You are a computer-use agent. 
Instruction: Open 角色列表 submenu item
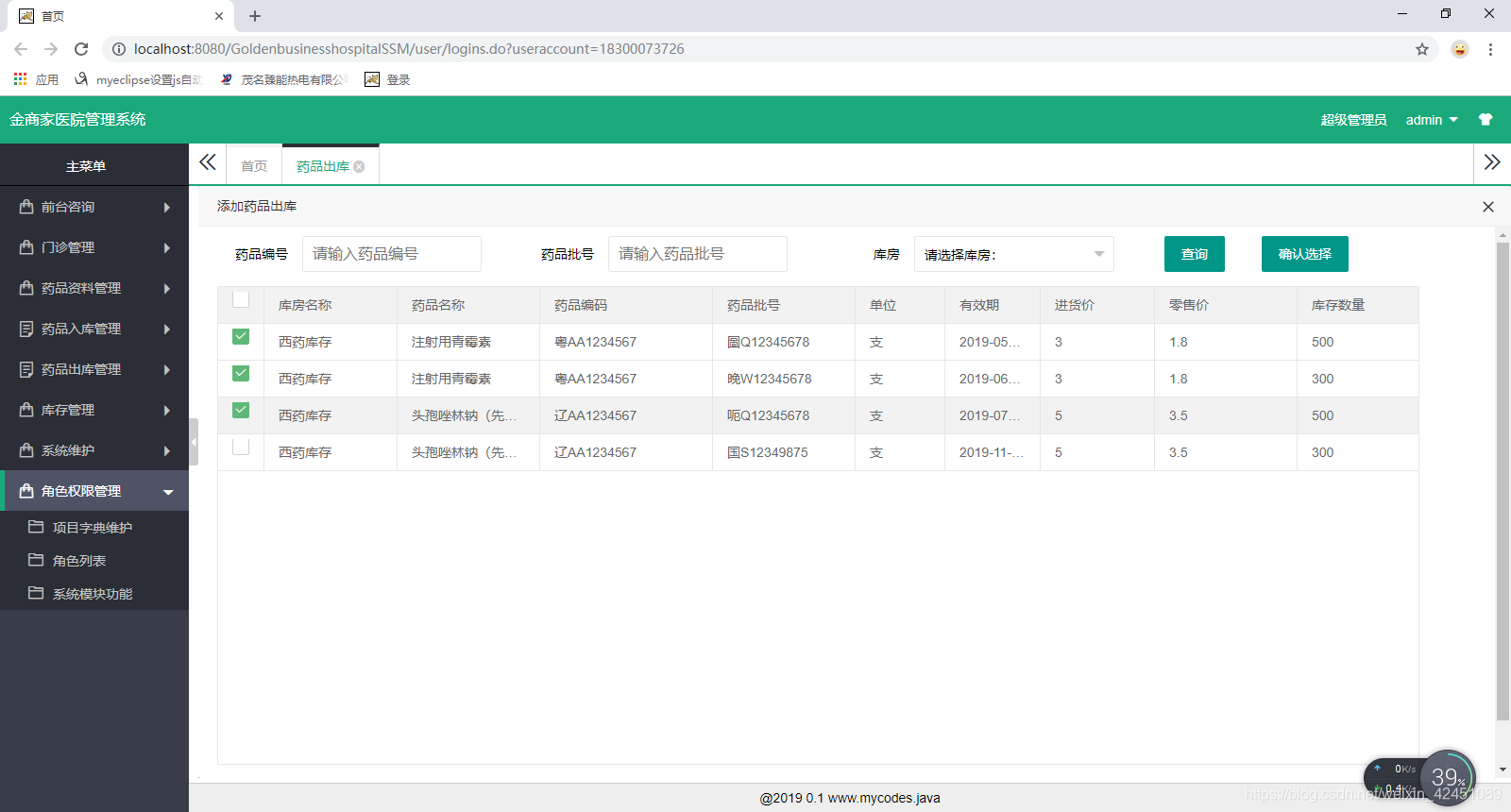[79, 561]
